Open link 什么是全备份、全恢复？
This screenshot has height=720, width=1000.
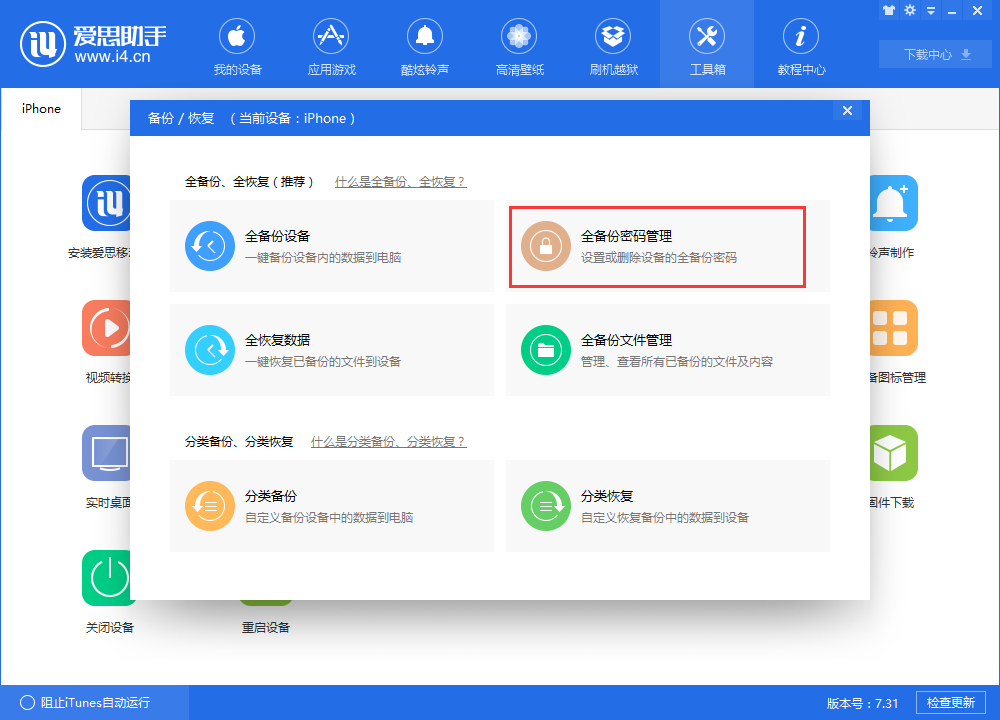(401, 182)
